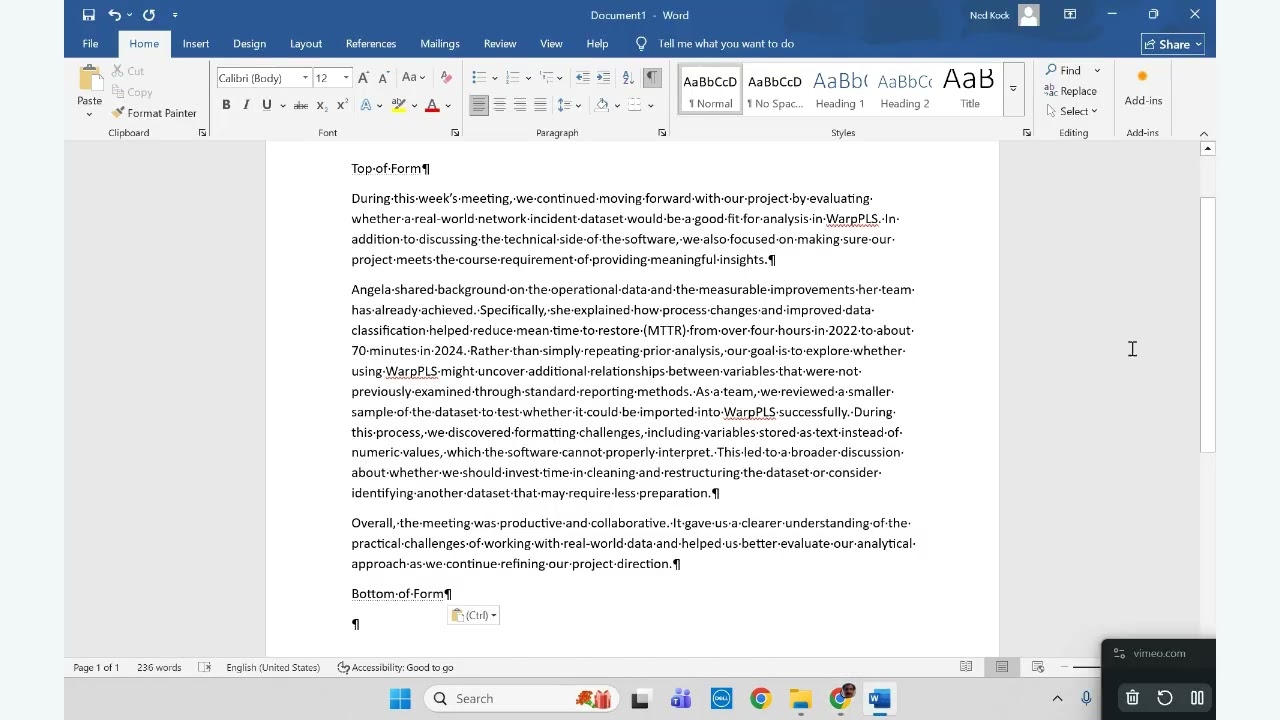The height and width of the screenshot is (720, 1280).
Task: Switch to the Mailings tab
Action: (440, 44)
